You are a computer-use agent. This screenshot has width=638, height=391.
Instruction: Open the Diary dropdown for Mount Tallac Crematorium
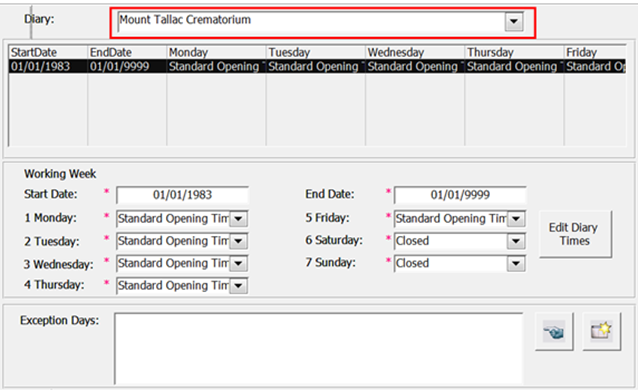coord(514,22)
